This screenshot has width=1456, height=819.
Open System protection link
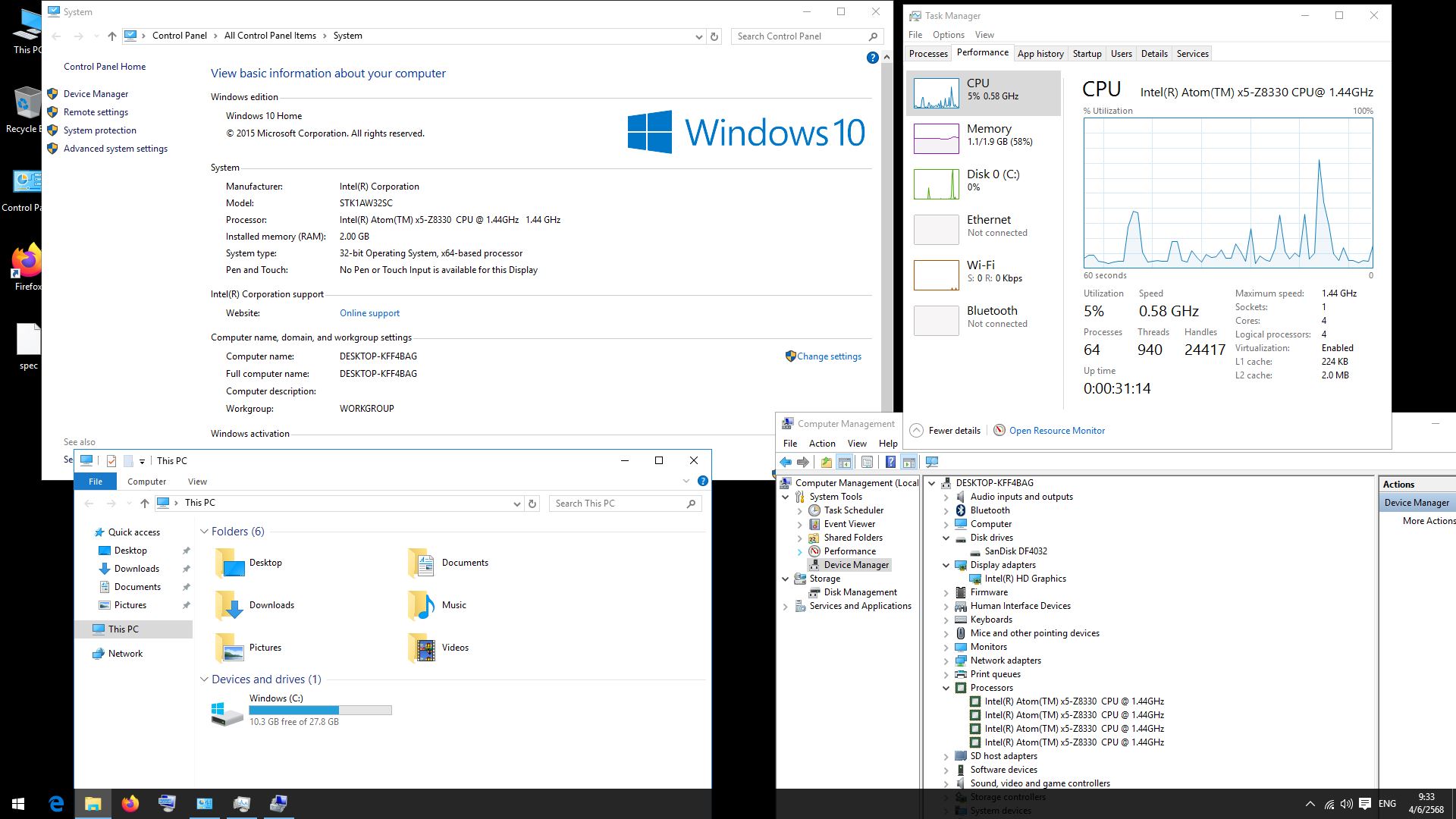99,130
